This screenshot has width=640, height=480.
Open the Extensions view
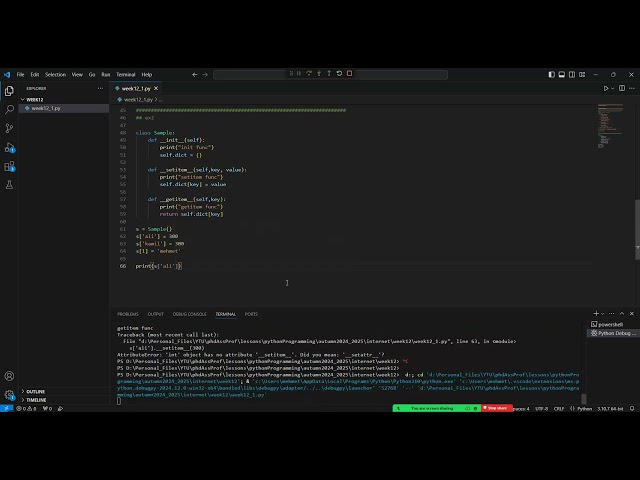coord(9,166)
